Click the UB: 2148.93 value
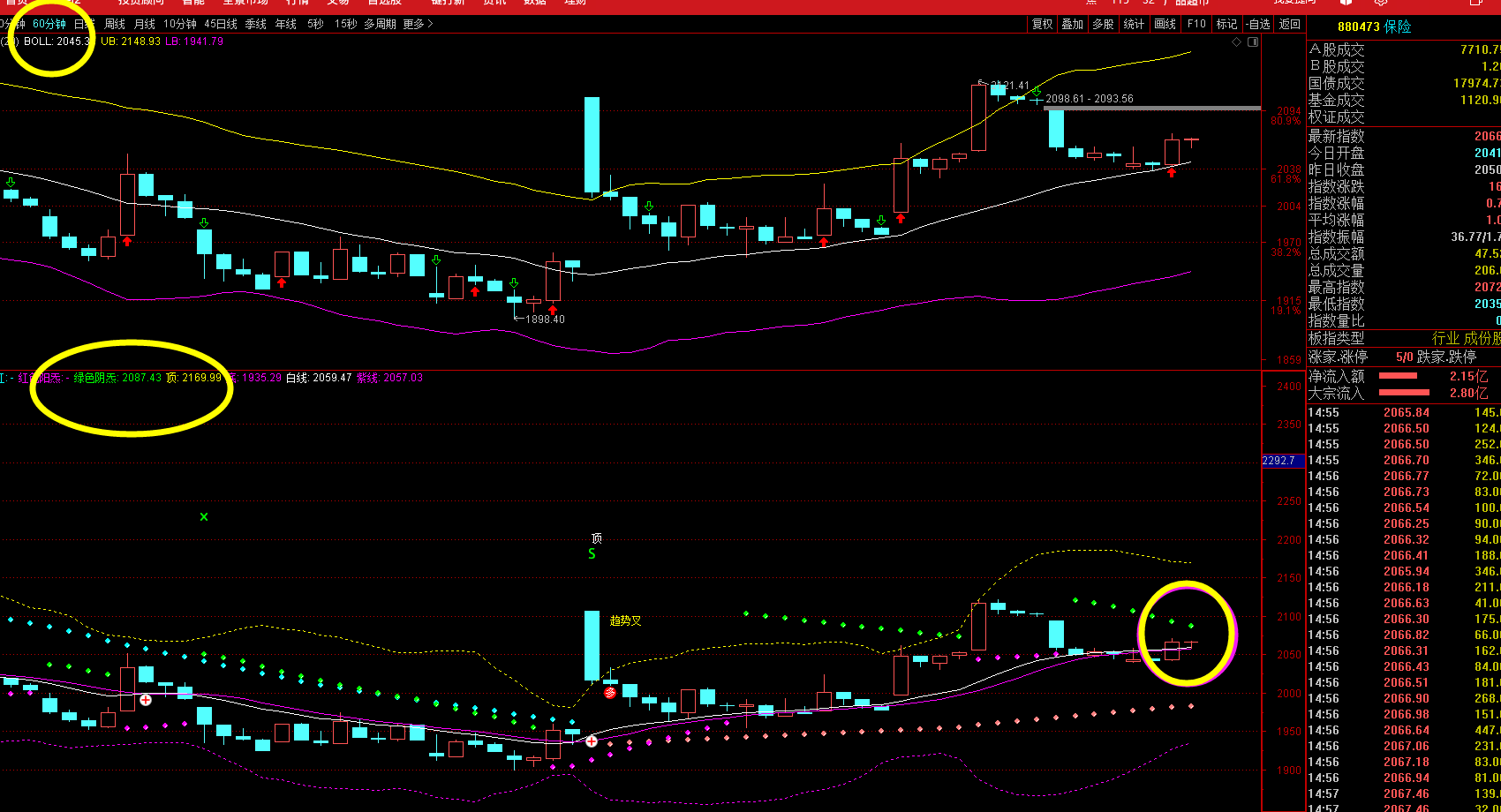This screenshot has width=1501, height=812. (131, 41)
